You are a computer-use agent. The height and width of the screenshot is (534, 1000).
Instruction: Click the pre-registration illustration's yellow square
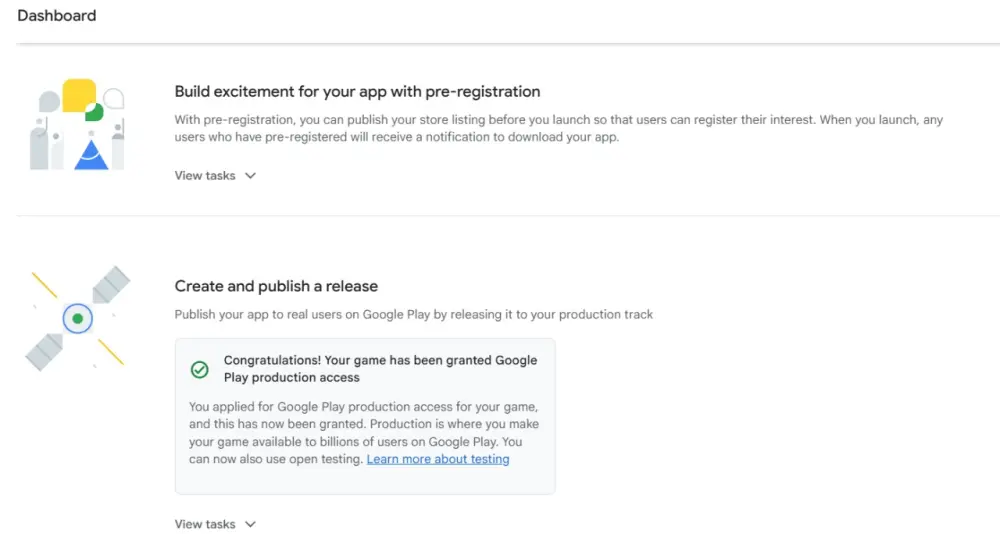click(79, 95)
